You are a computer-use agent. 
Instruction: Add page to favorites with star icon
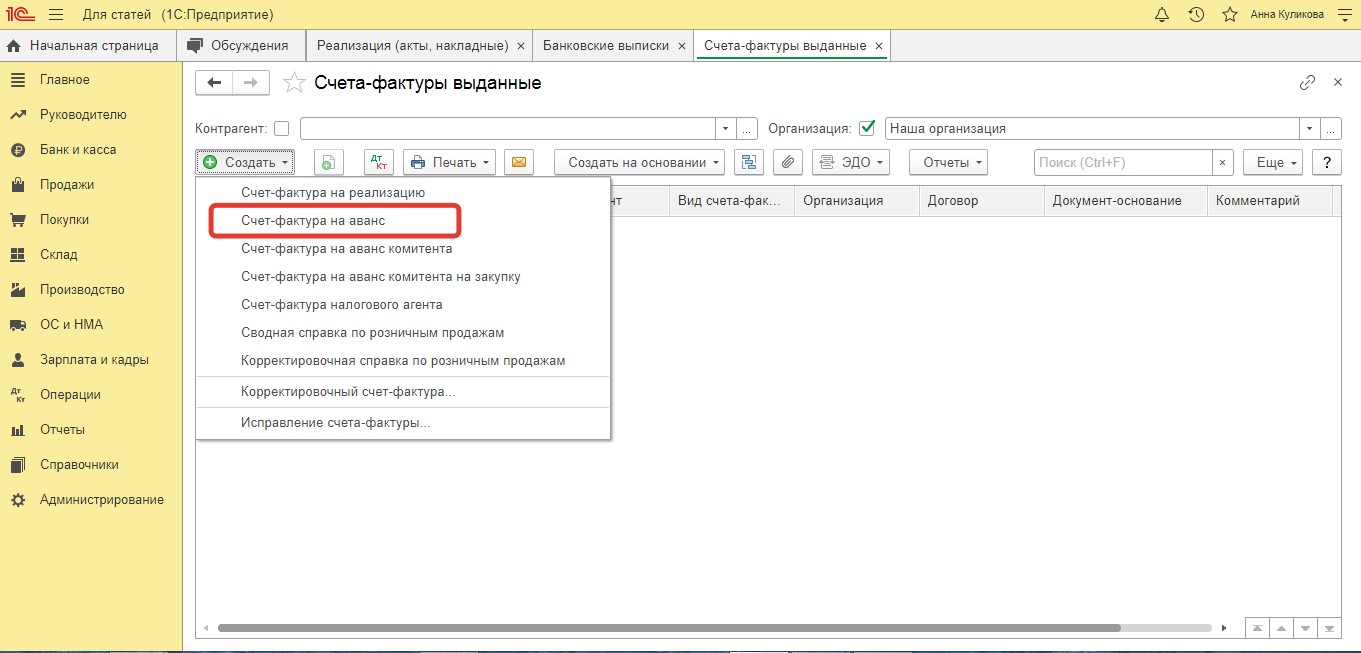pos(293,83)
